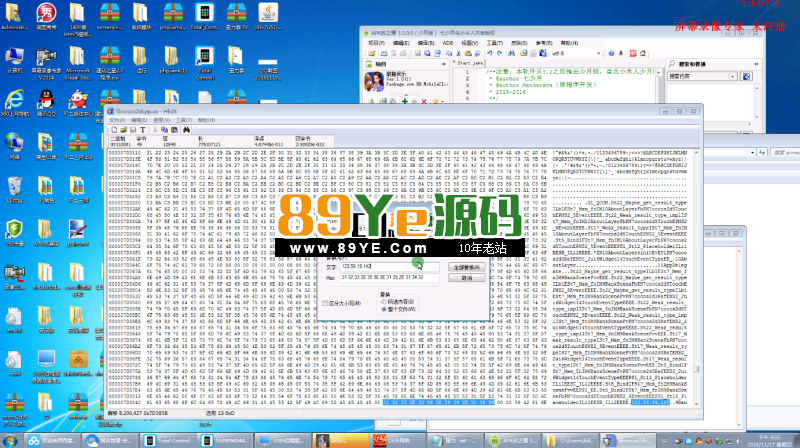The height and width of the screenshot is (448, 800).
Task: Click the red icon in APK改之理 toolbar
Action: coord(633,54)
